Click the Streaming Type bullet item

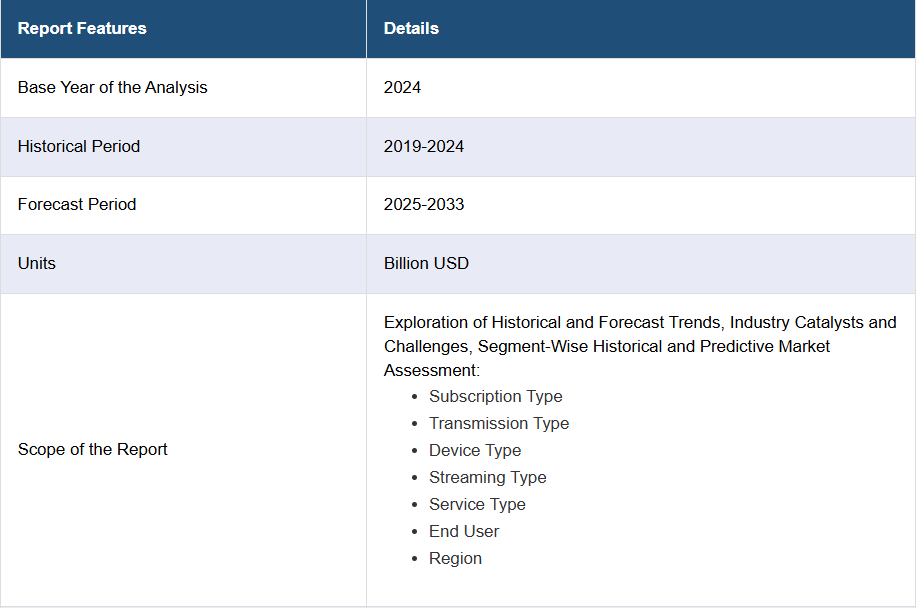(487, 477)
